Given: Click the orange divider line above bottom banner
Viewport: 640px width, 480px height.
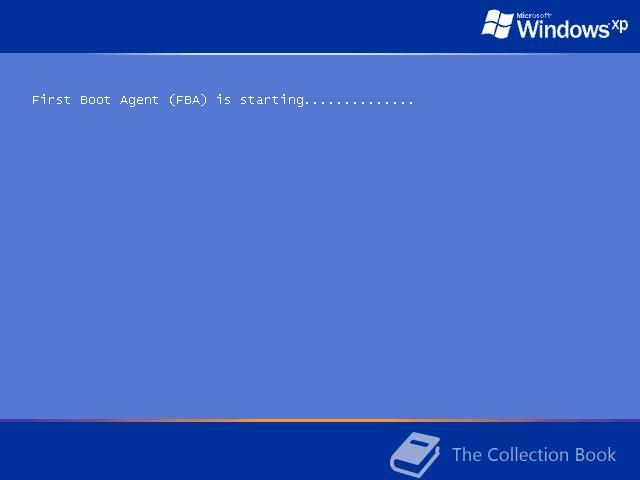Looking at the screenshot, I should [x=320, y=420].
